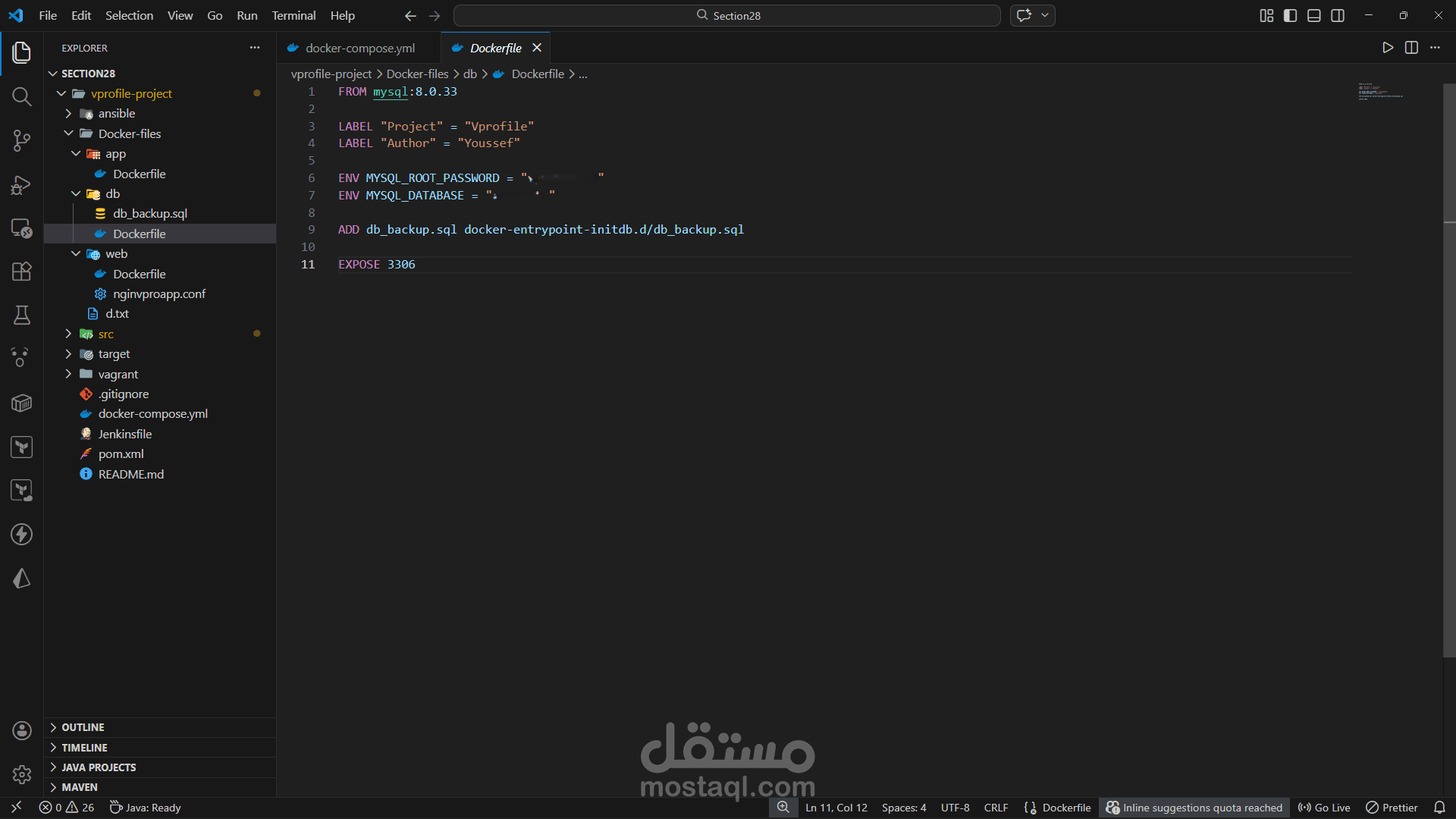
Task: Expand the ansible folder
Action: [x=116, y=114]
